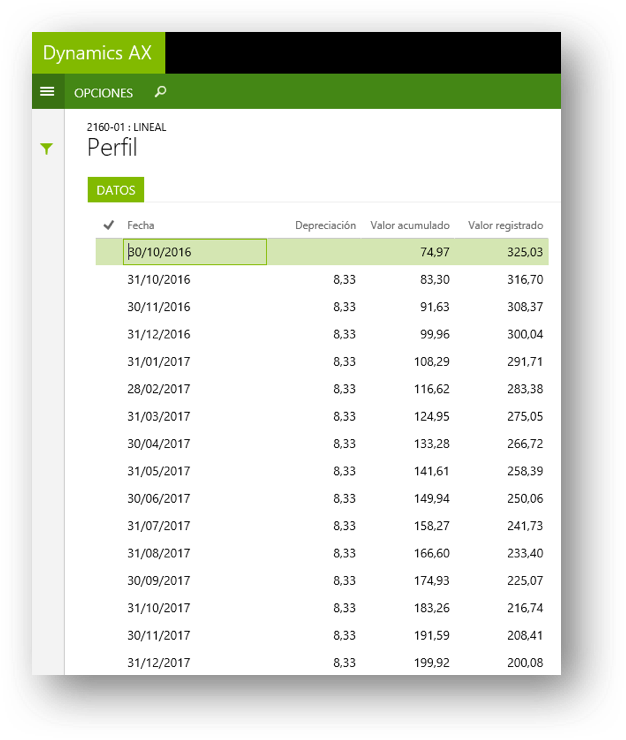
Task: Select the 31/03/2017 date cell
Action: point(159,416)
